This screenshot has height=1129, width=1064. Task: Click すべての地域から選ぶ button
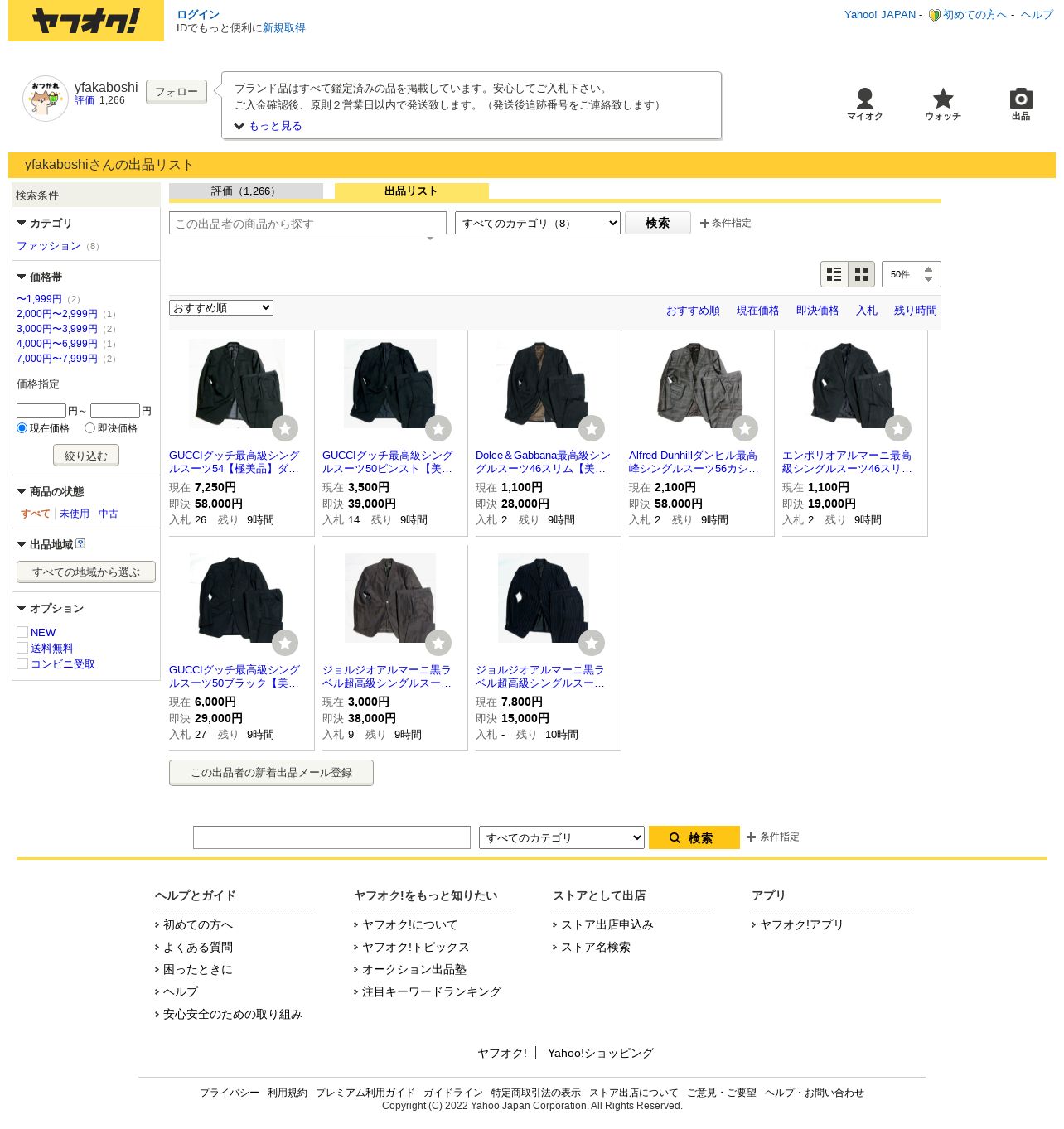pos(86,572)
